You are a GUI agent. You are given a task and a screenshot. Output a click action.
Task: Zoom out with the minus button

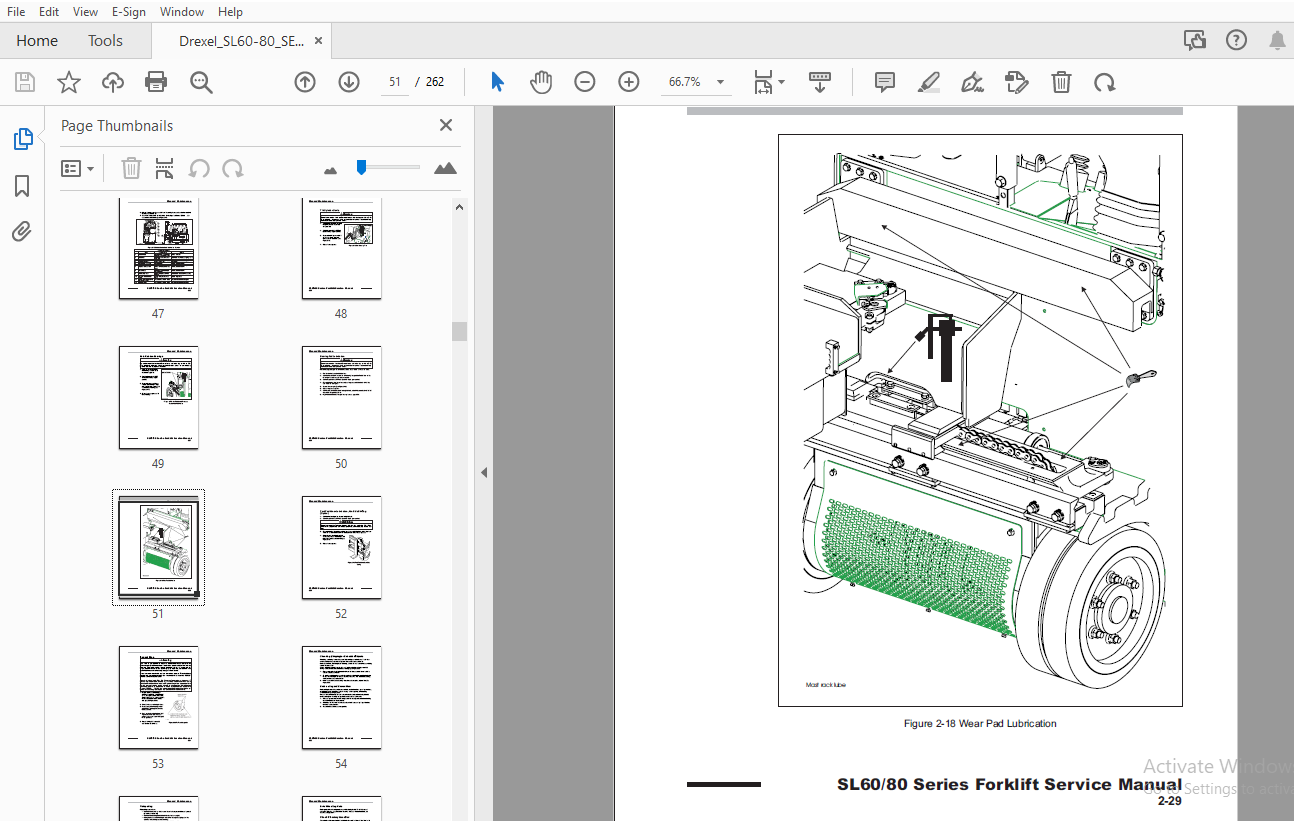[x=585, y=82]
